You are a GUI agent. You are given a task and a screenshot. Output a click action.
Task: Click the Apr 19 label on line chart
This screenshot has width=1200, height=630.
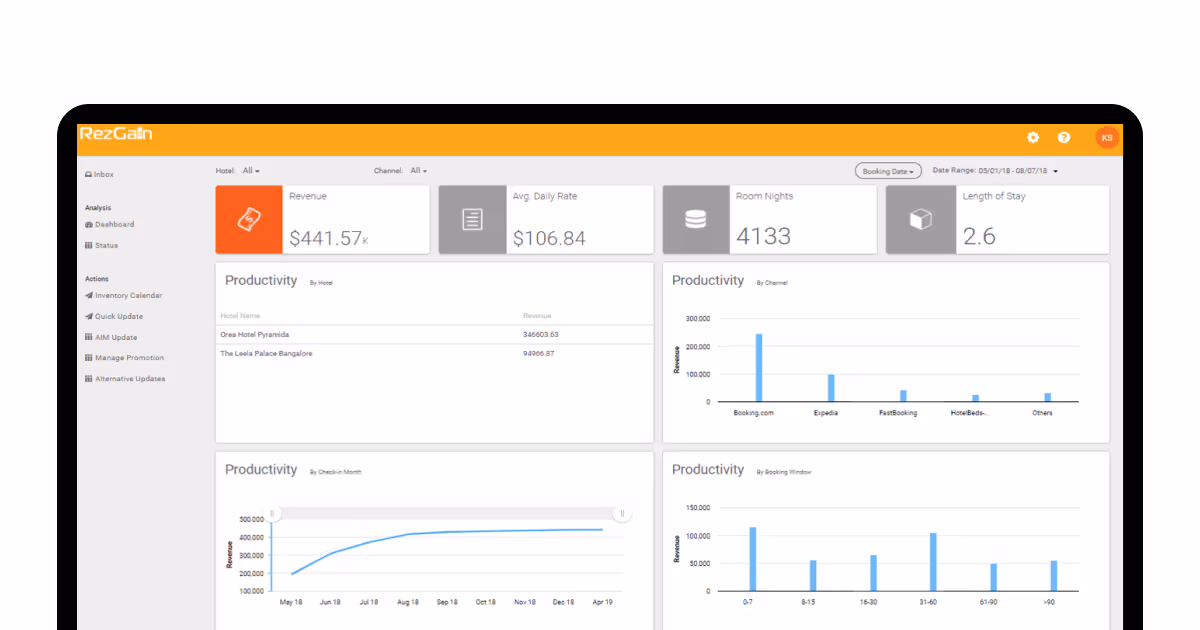pyautogui.click(x=603, y=602)
